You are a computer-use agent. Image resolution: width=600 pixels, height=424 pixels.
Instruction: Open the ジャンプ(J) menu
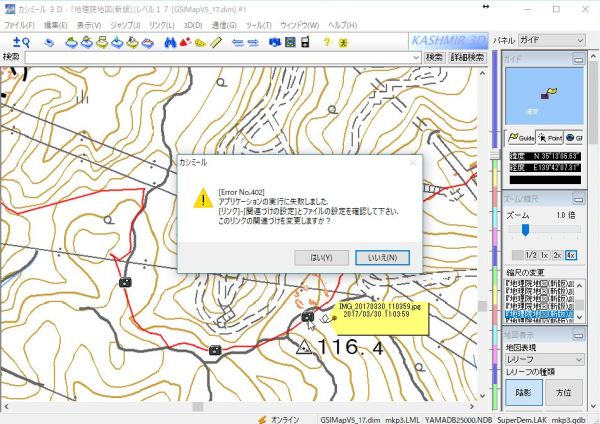125,25
